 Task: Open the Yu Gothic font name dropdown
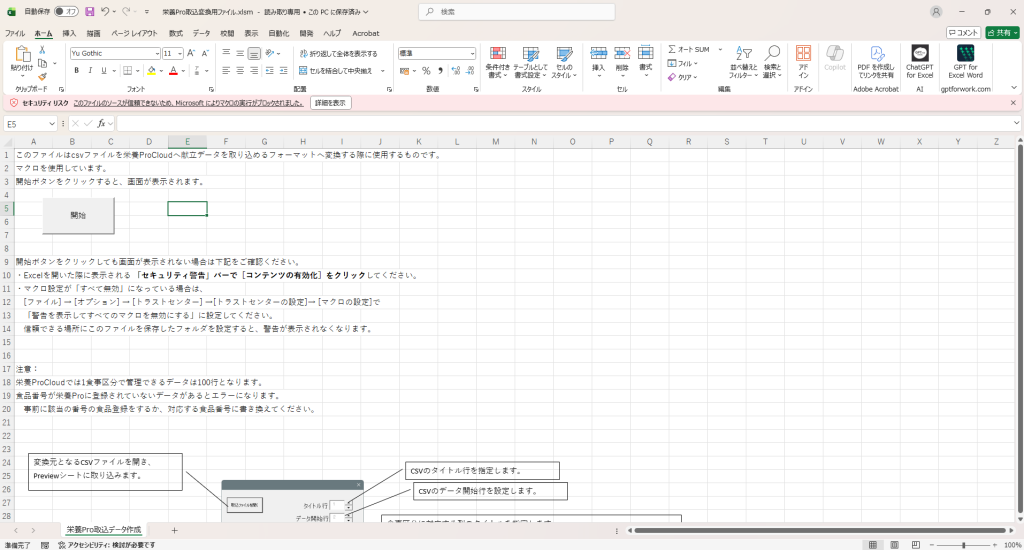tap(156, 53)
